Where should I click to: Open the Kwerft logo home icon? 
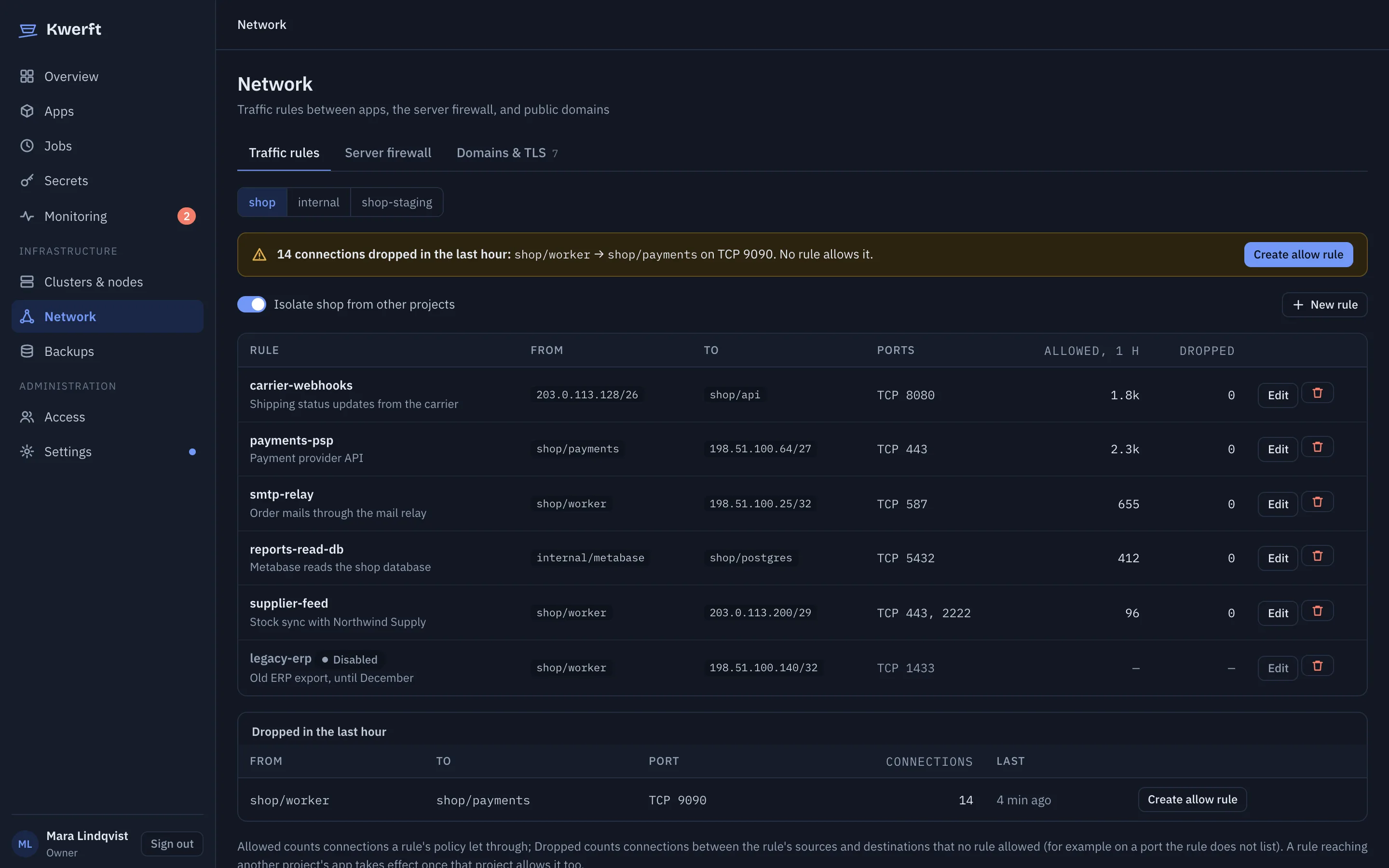click(27, 30)
